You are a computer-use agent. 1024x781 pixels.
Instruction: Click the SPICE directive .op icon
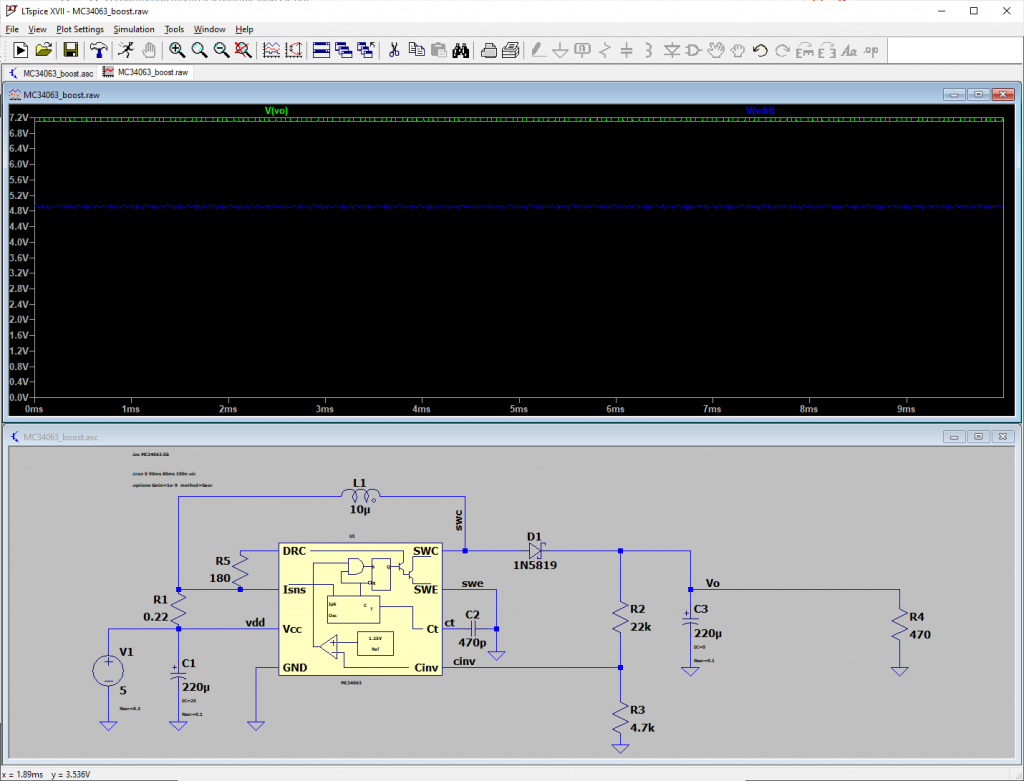click(871, 50)
